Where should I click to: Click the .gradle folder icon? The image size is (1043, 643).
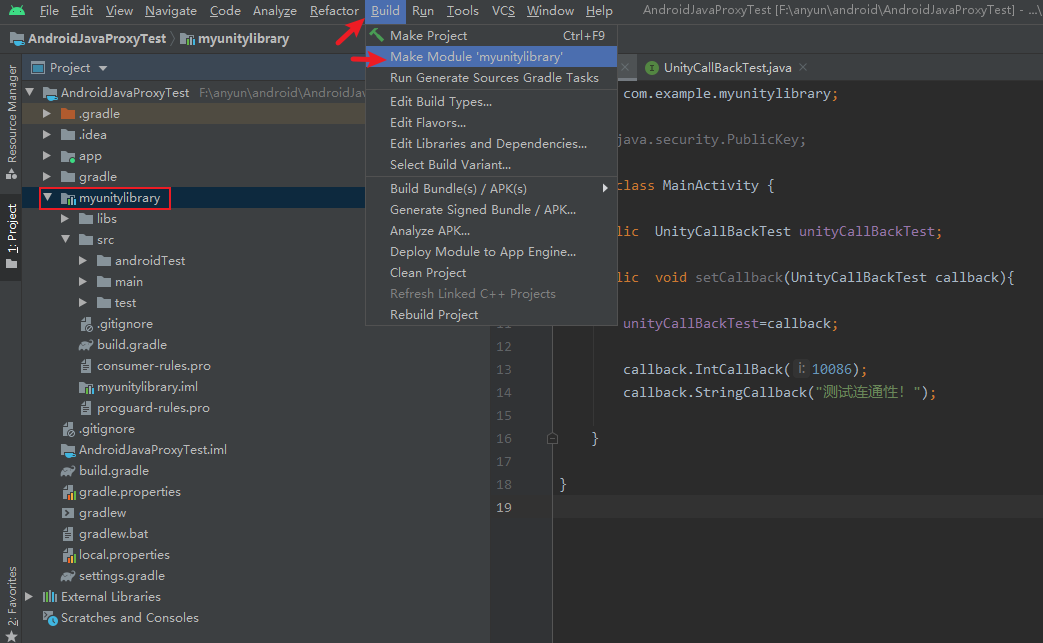68,114
